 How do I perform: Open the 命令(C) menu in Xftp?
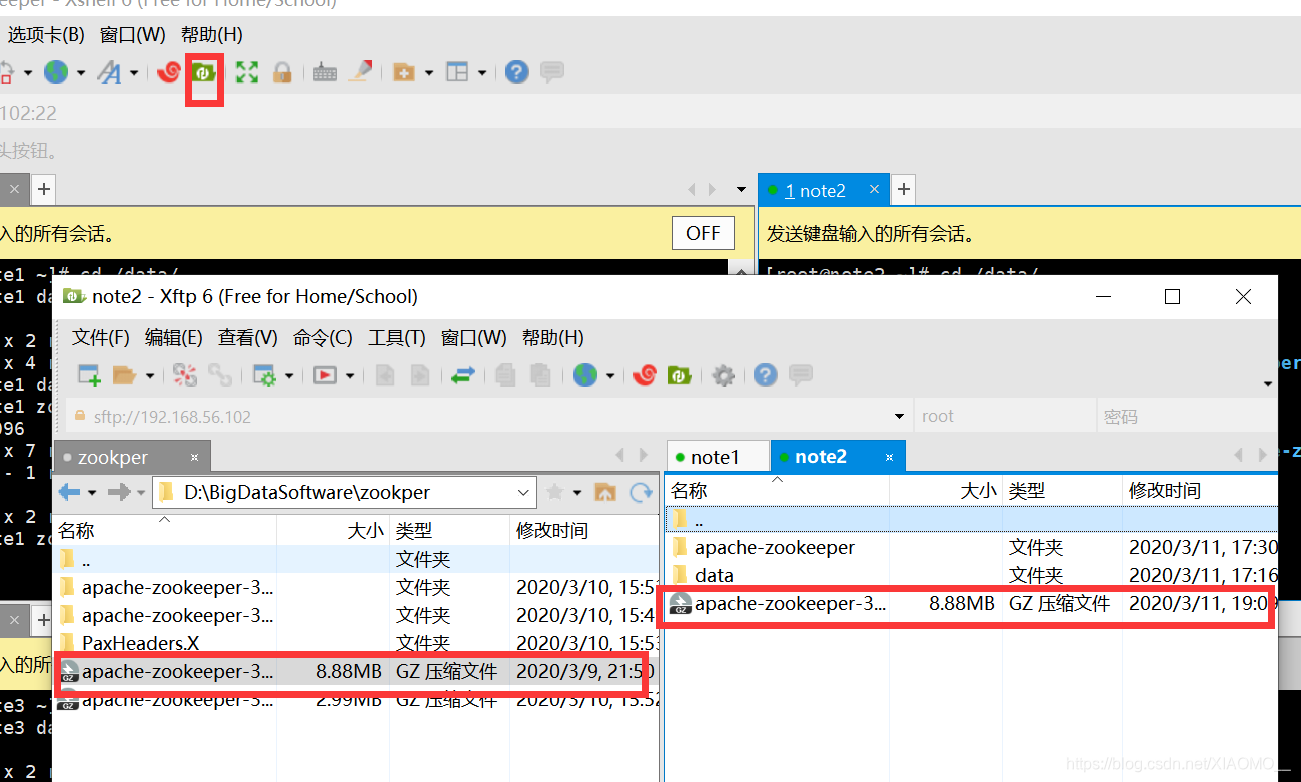(x=322, y=337)
